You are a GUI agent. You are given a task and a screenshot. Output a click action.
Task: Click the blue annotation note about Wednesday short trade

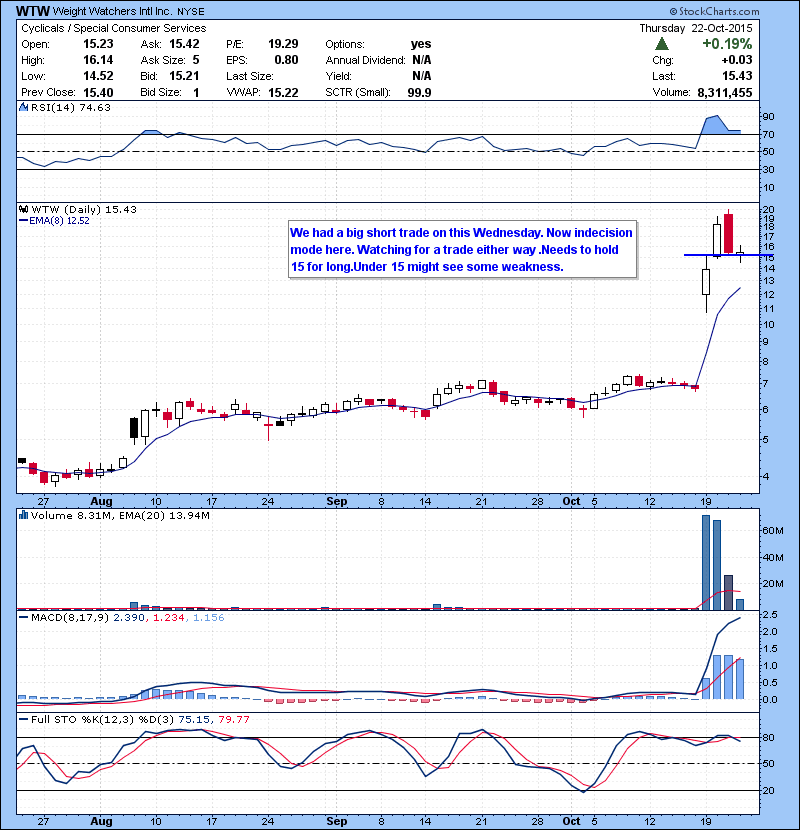pos(462,249)
